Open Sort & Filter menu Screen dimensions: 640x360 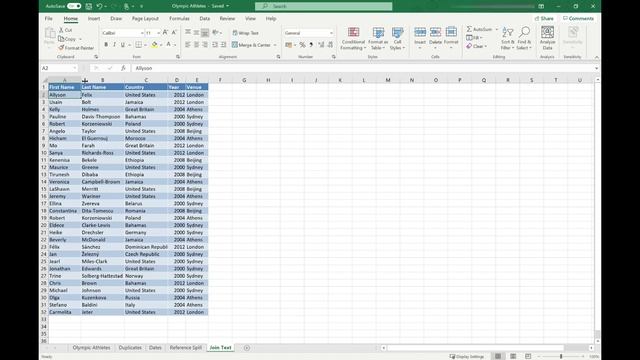tap(507, 39)
